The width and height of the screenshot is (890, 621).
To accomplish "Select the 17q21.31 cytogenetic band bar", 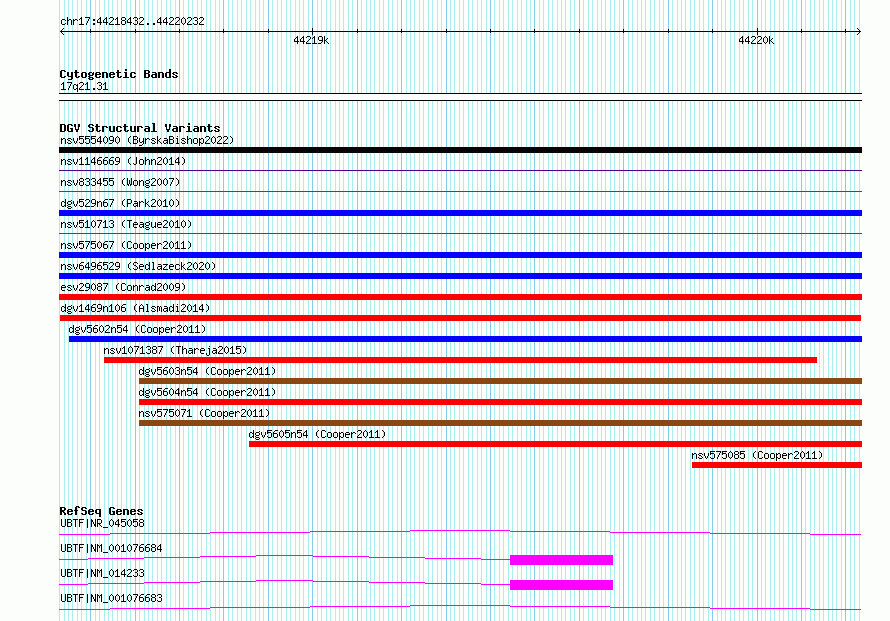I will [x=460, y=97].
